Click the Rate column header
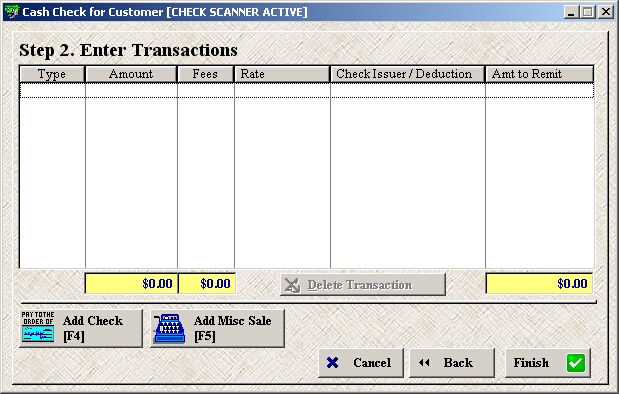The height and width of the screenshot is (394, 619). click(282, 74)
